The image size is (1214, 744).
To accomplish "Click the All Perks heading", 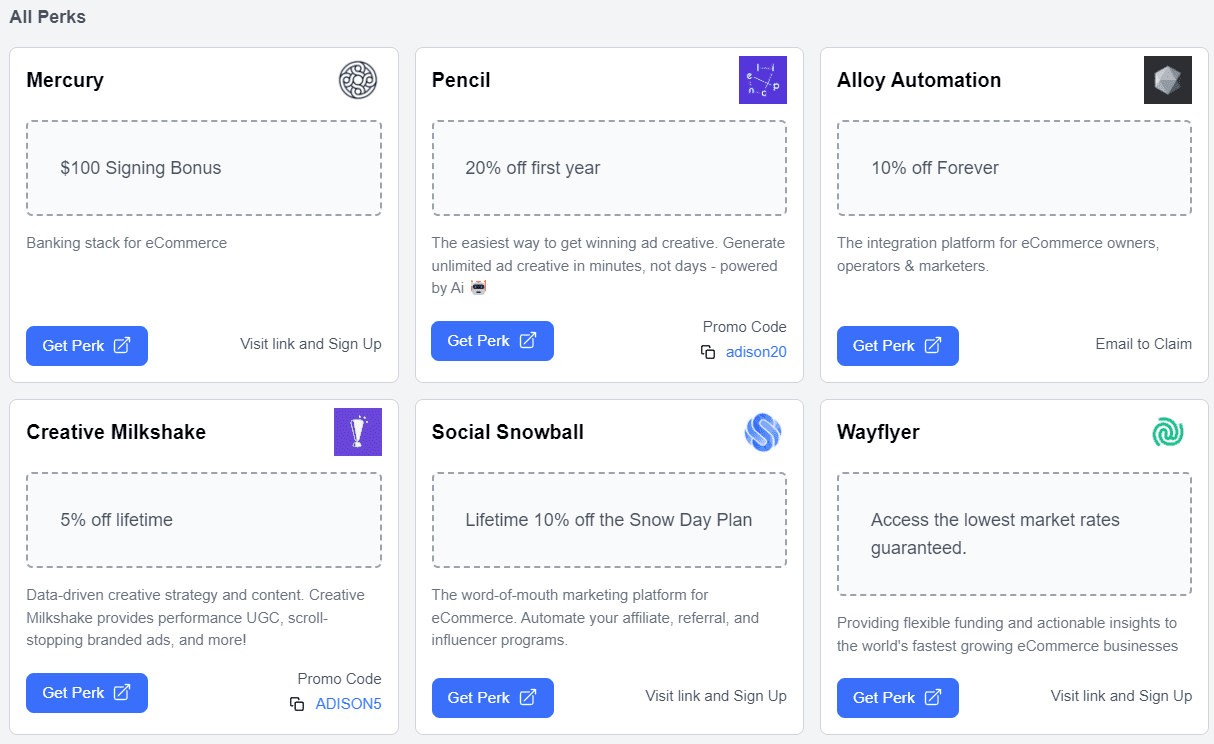I will pyautogui.click(x=47, y=16).
